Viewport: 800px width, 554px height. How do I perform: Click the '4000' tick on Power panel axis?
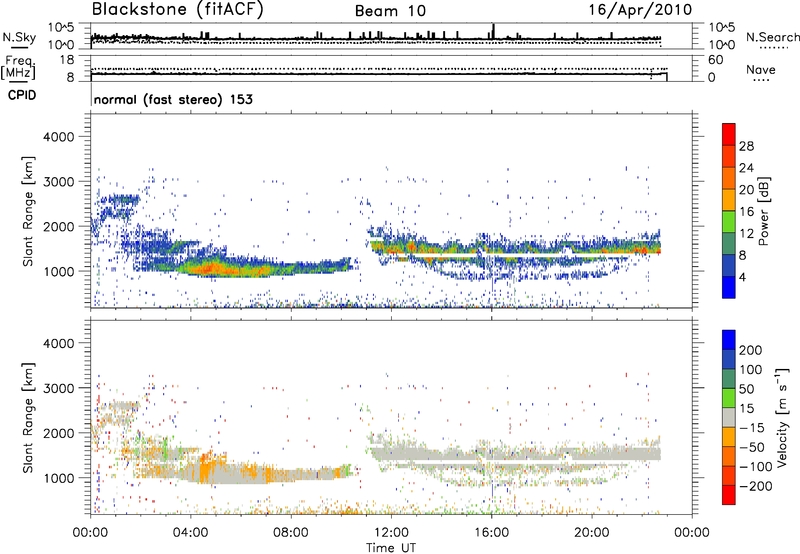tap(59, 137)
